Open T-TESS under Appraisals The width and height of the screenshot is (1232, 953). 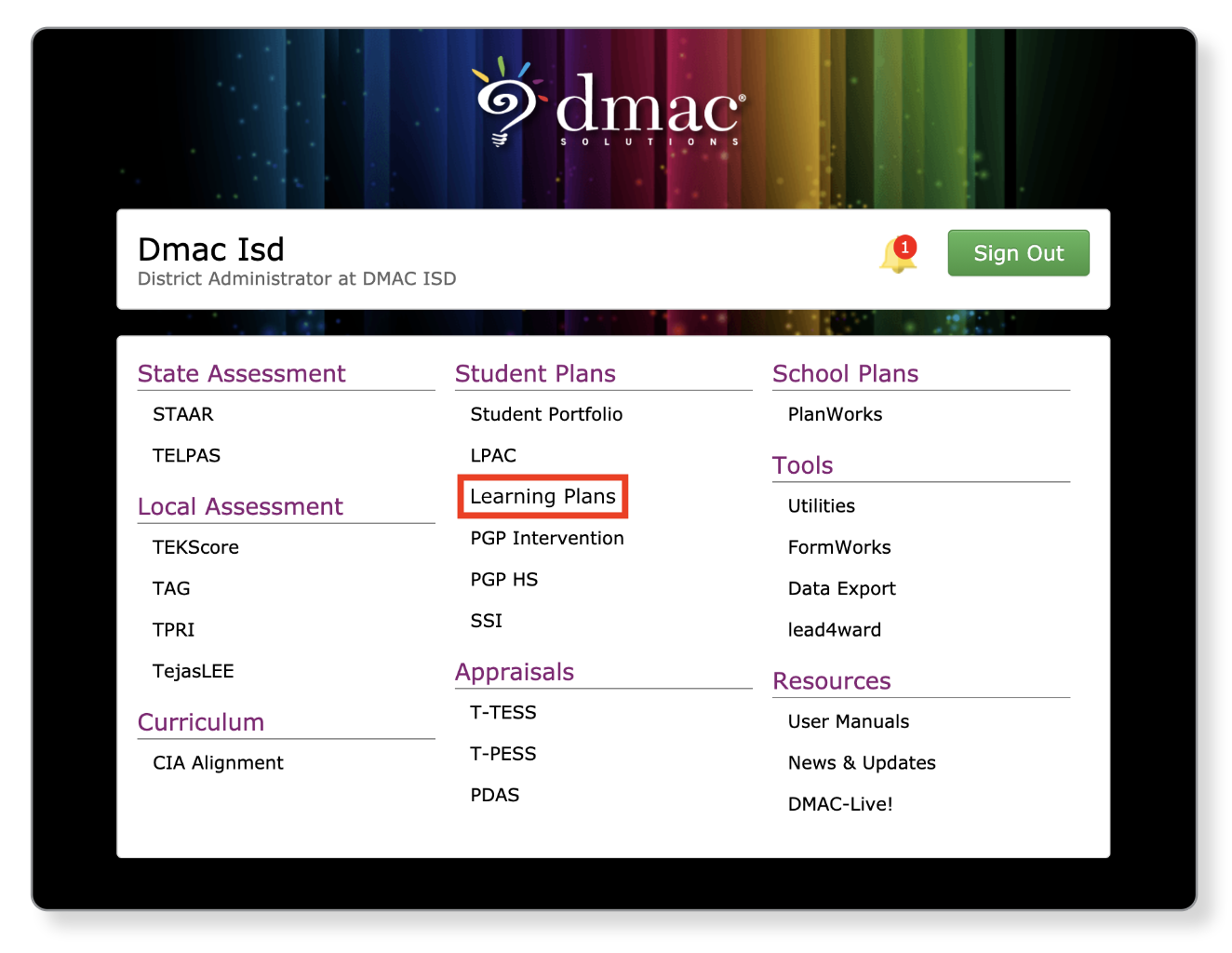click(x=503, y=712)
